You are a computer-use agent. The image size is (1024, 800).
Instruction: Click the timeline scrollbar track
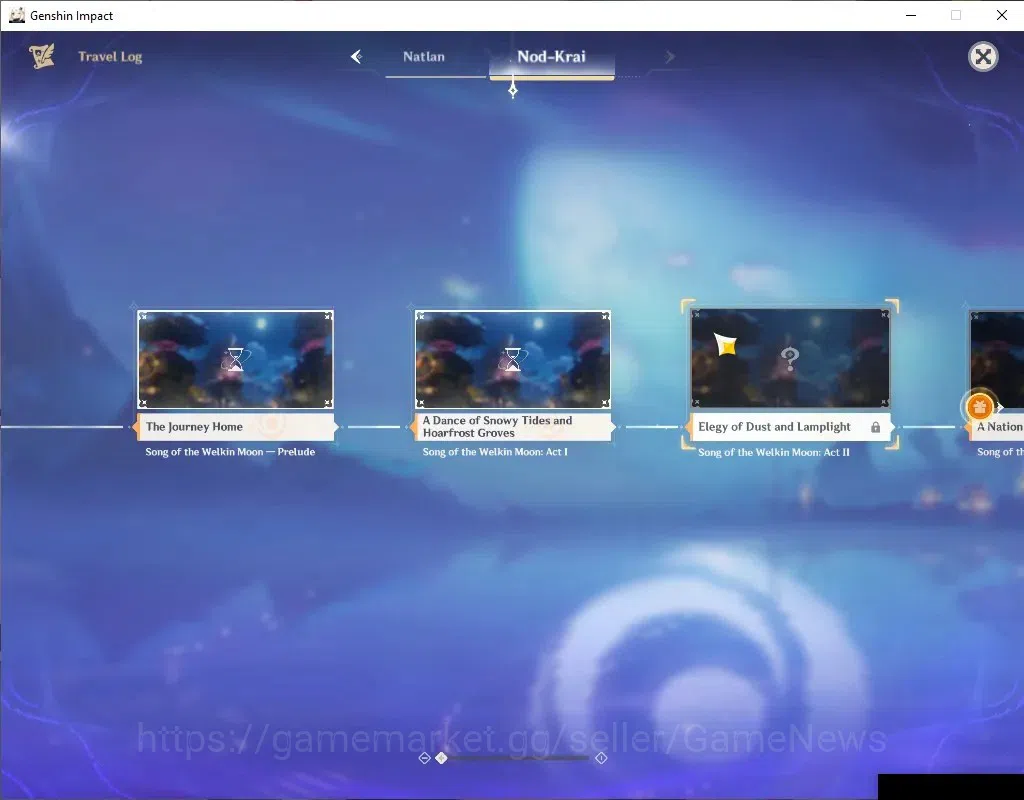click(x=519, y=758)
